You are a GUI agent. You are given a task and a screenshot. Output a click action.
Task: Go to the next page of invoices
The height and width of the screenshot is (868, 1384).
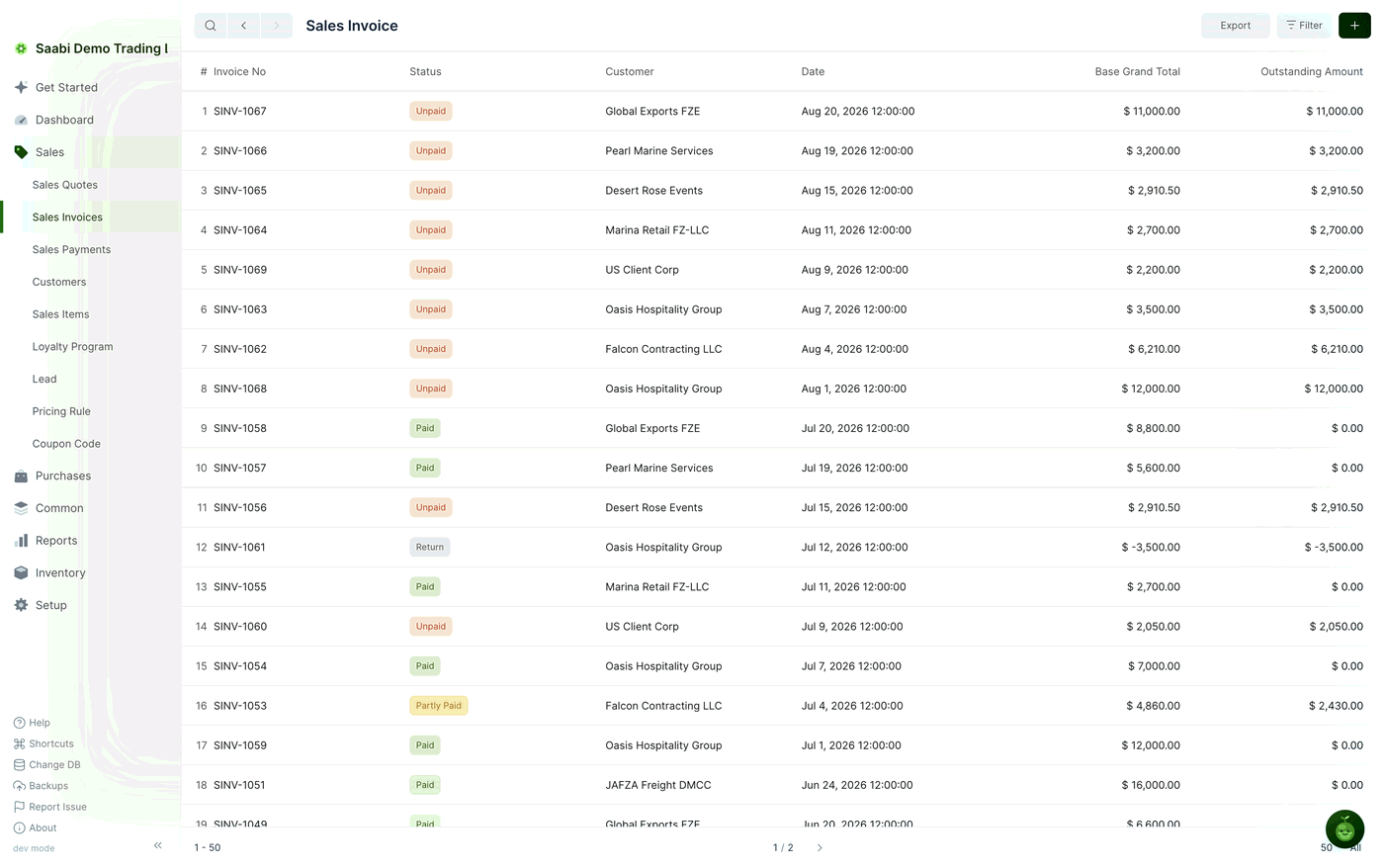point(820,847)
